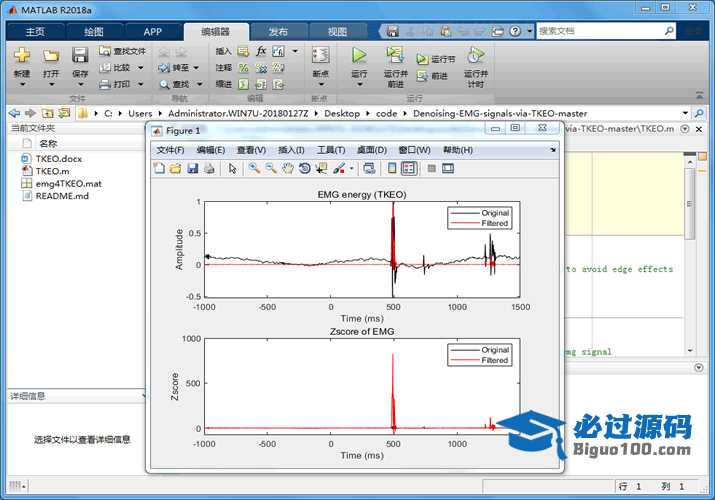Switch to the Home (主页) tab

pyautogui.click(x=35, y=32)
